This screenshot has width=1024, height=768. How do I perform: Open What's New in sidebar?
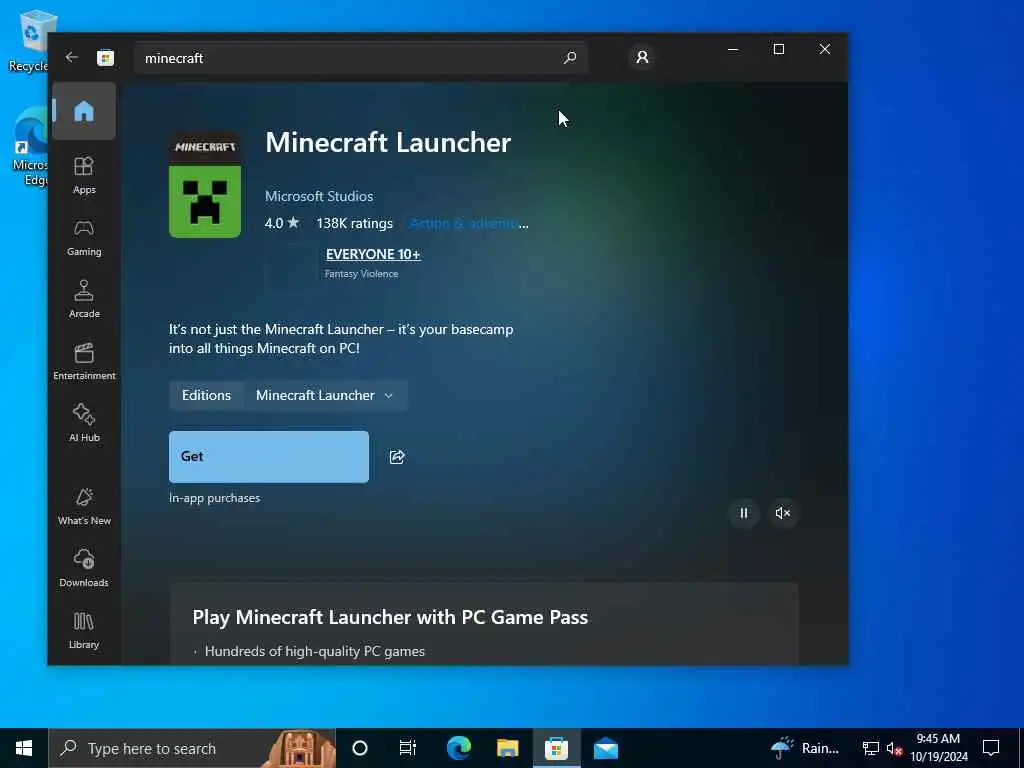click(84, 506)
